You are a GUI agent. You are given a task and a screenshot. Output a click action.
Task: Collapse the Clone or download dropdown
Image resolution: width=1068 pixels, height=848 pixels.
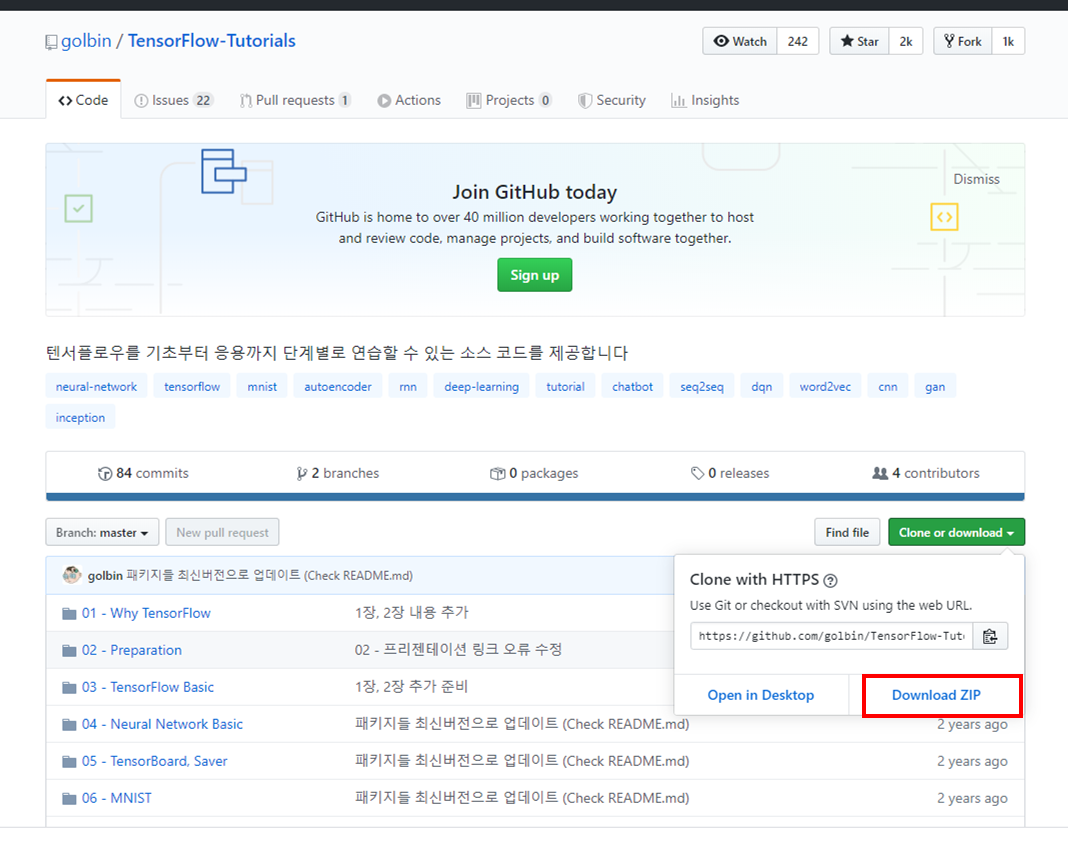tap(956, 533)
